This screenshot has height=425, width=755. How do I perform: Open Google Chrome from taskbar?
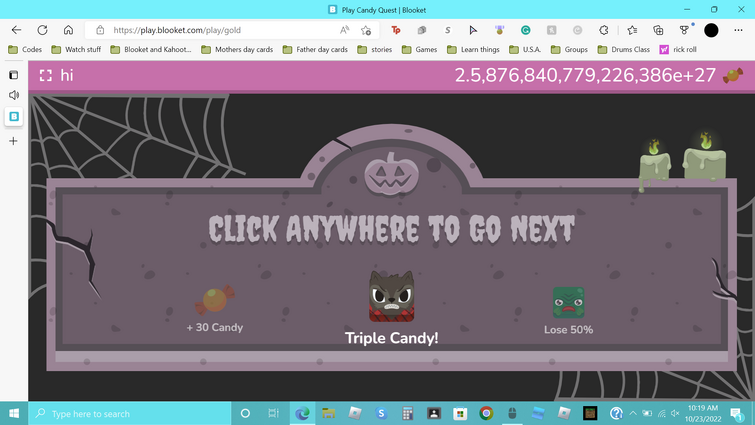pos(486,413)
